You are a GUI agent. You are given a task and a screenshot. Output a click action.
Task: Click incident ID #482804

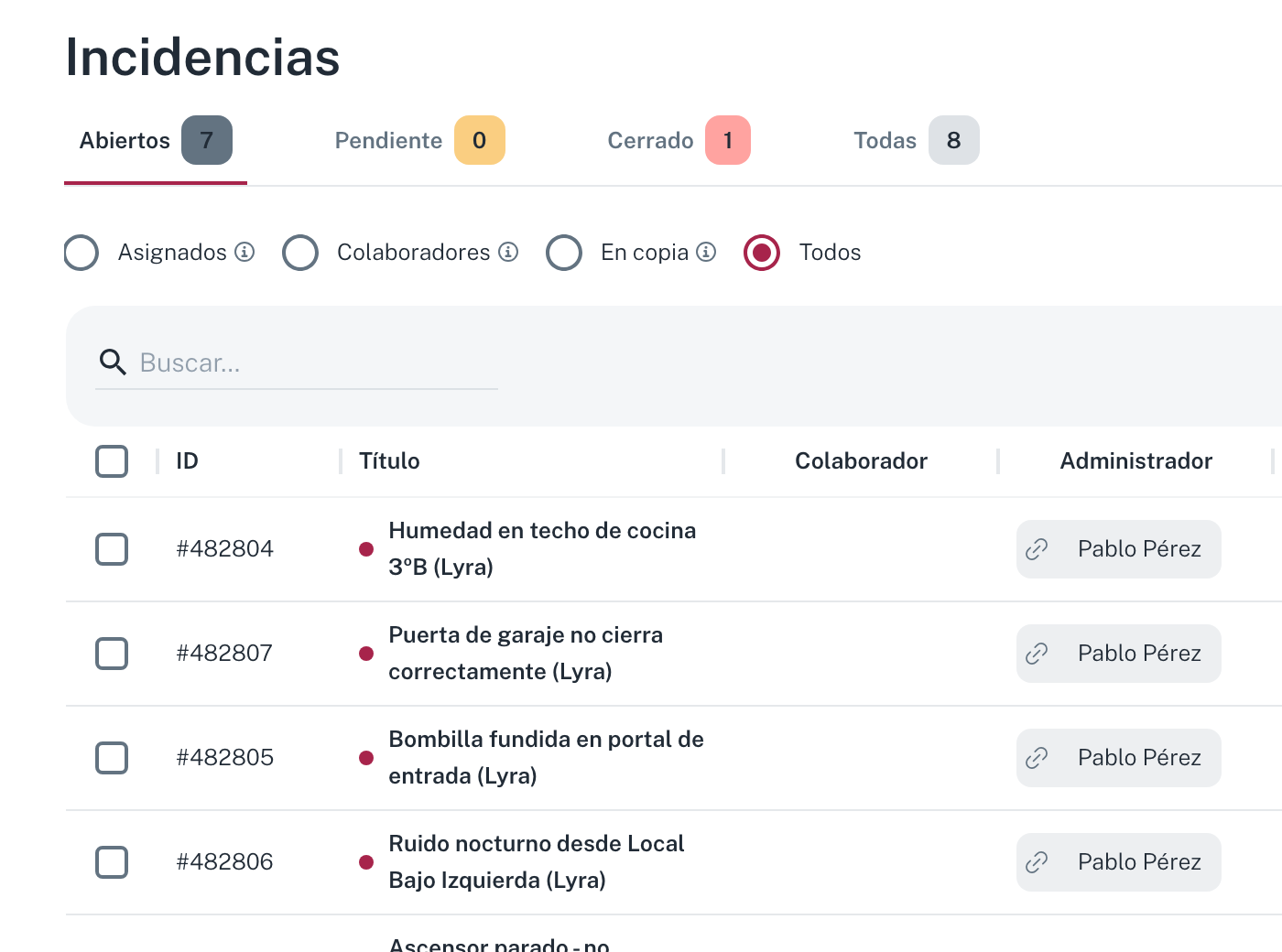(225, 549)
